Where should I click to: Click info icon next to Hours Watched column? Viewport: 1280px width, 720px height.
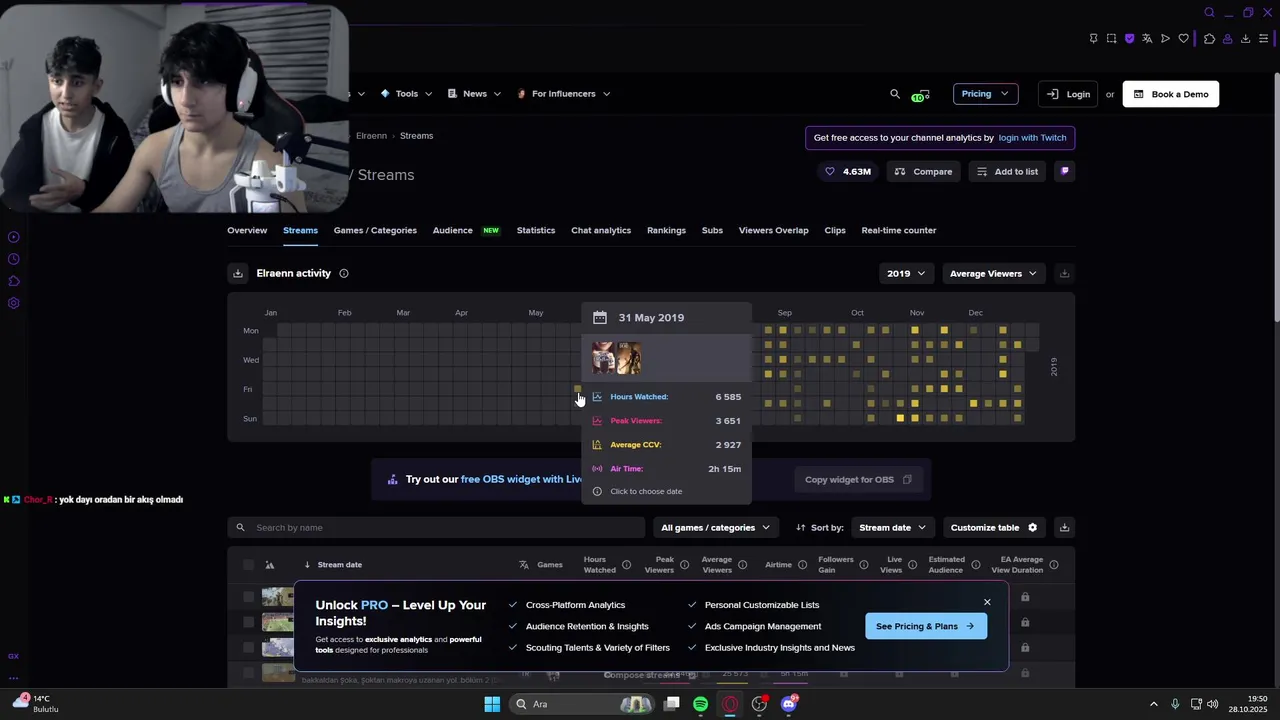click(x=627, y=565)
